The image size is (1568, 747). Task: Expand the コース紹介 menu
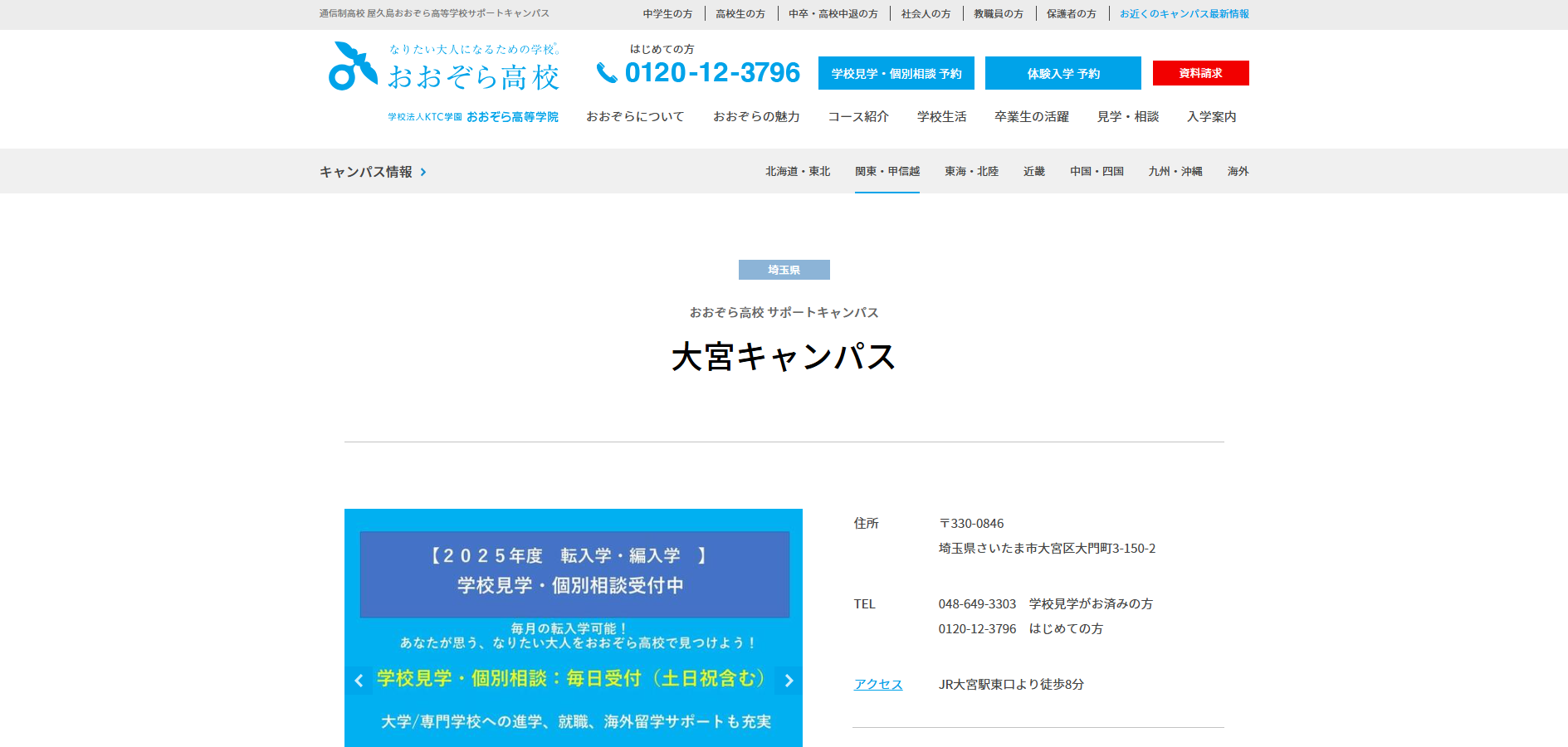[x=858, y=117]
